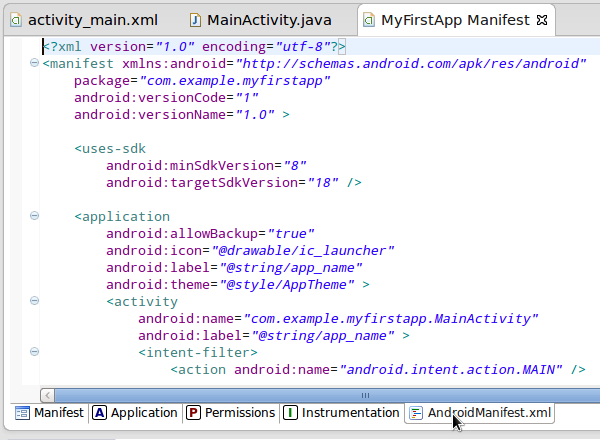
Task: Collapse the intent-filter fold marker
Action: coord(35,352)
